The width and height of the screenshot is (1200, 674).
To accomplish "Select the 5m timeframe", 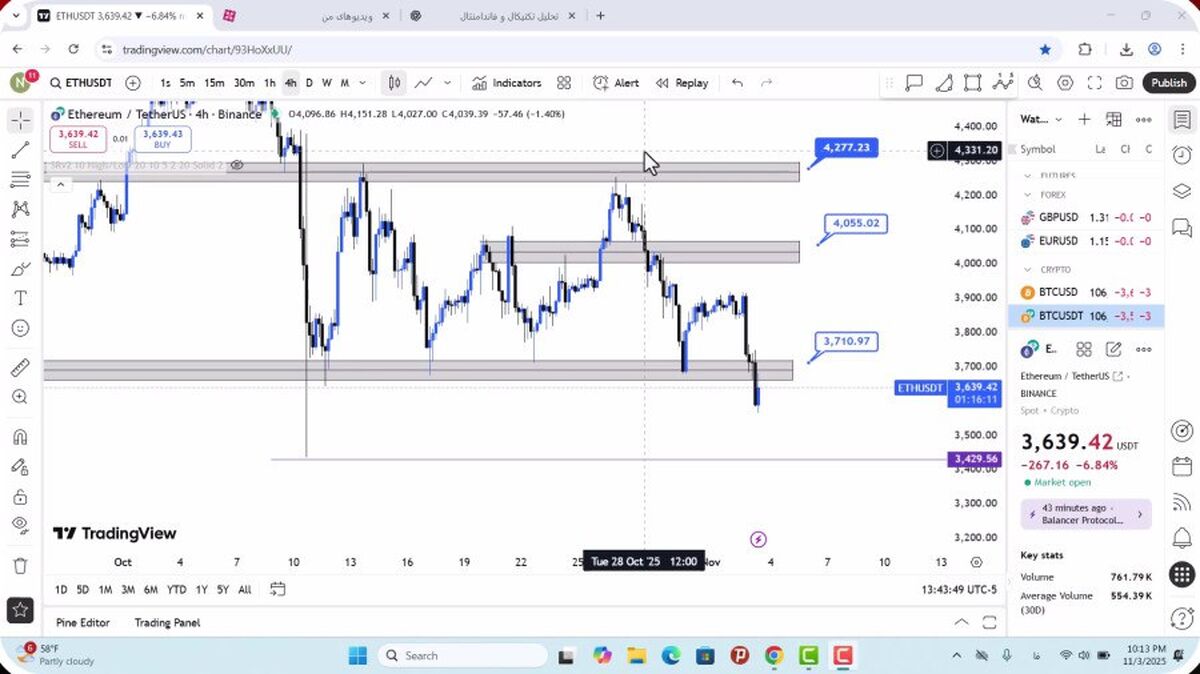I will pos(187,83).
